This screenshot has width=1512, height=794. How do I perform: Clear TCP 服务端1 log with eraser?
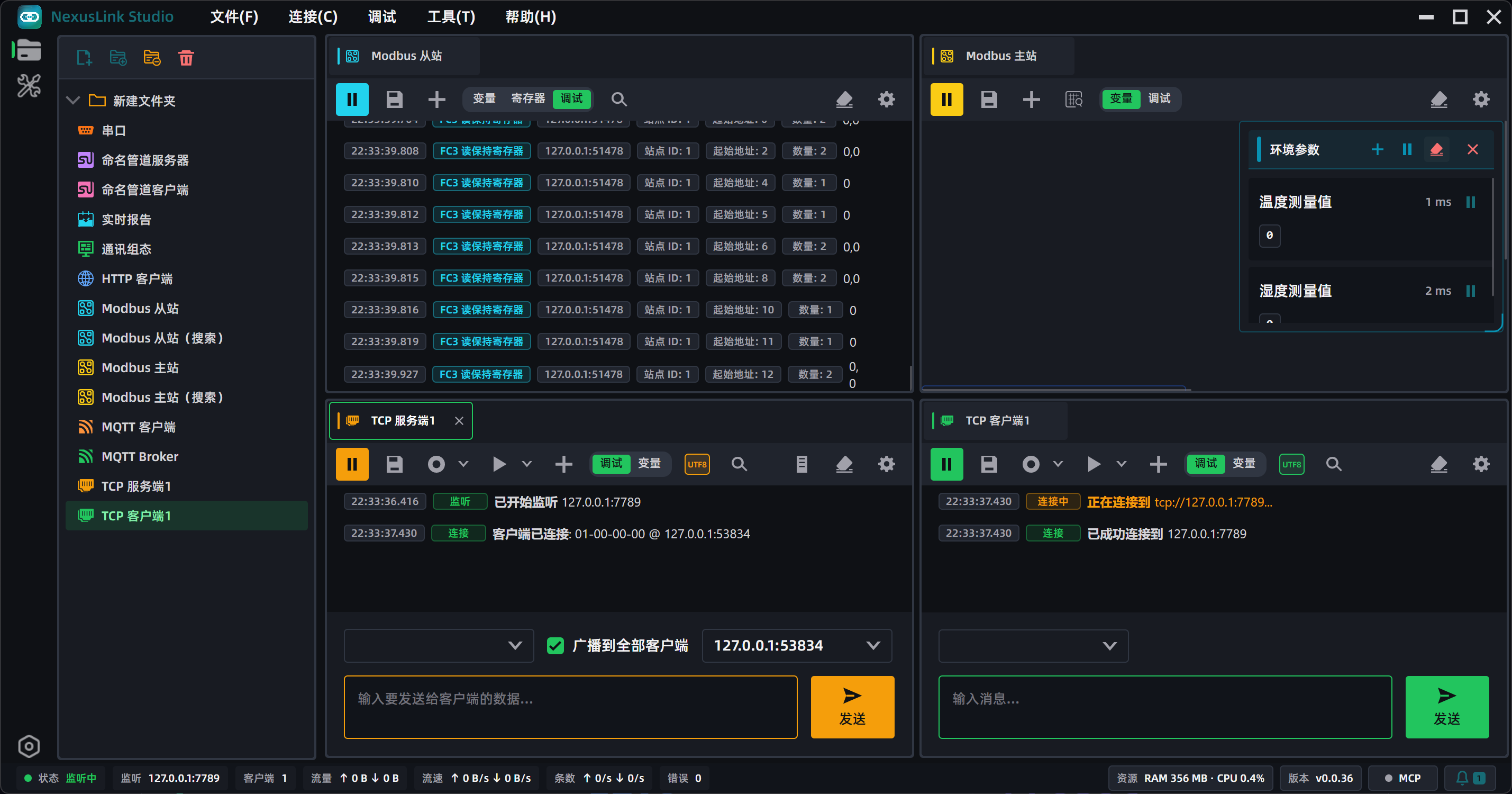tap(844, 464)
